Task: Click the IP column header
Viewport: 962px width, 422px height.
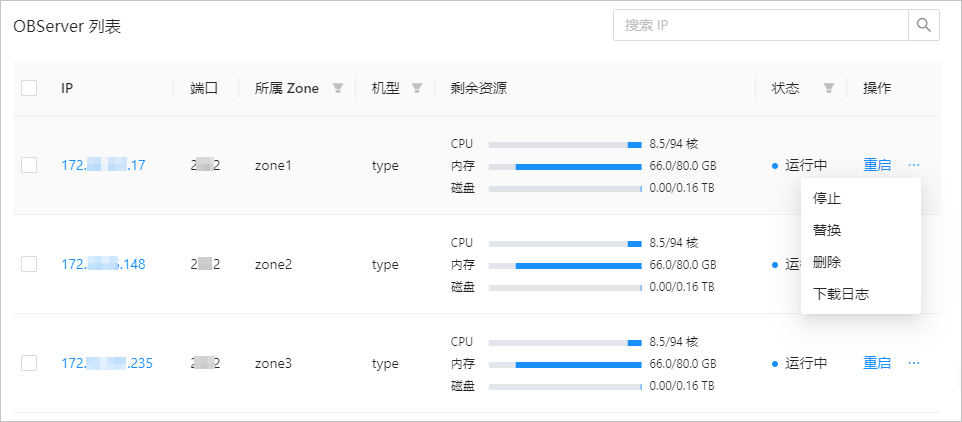Action: pos(67,88)
